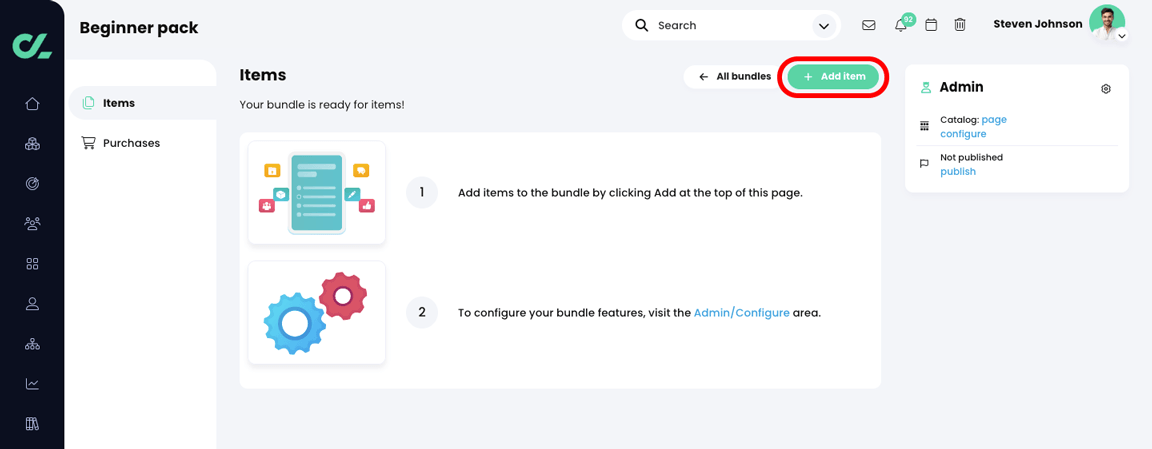Click the gears illustration thumbnail
Image resolution: width=1152 pixels, height=449 pixels.
(x=317, y=312)
